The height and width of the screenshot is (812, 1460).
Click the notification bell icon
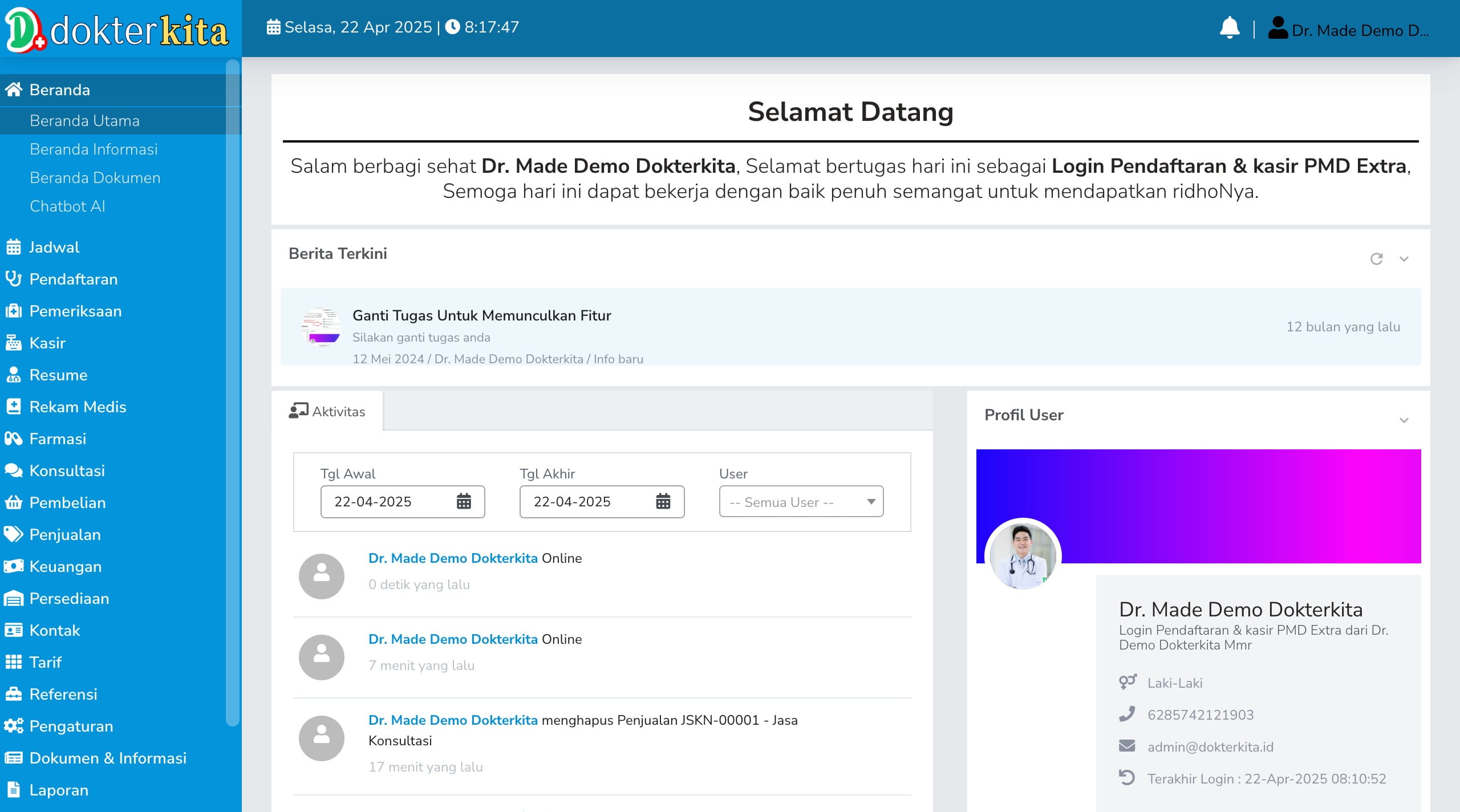click(1229, 28)
